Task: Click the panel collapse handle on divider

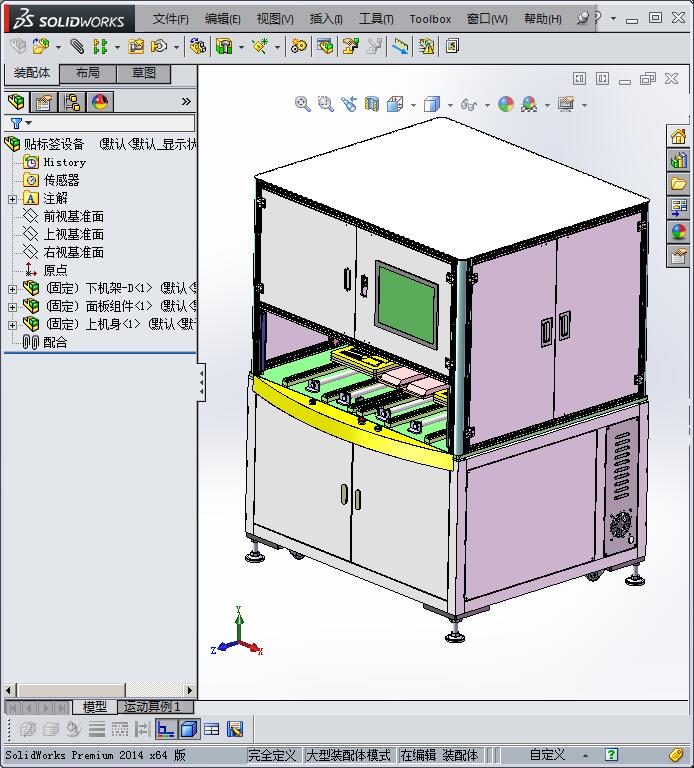Action: click(201, 383)
